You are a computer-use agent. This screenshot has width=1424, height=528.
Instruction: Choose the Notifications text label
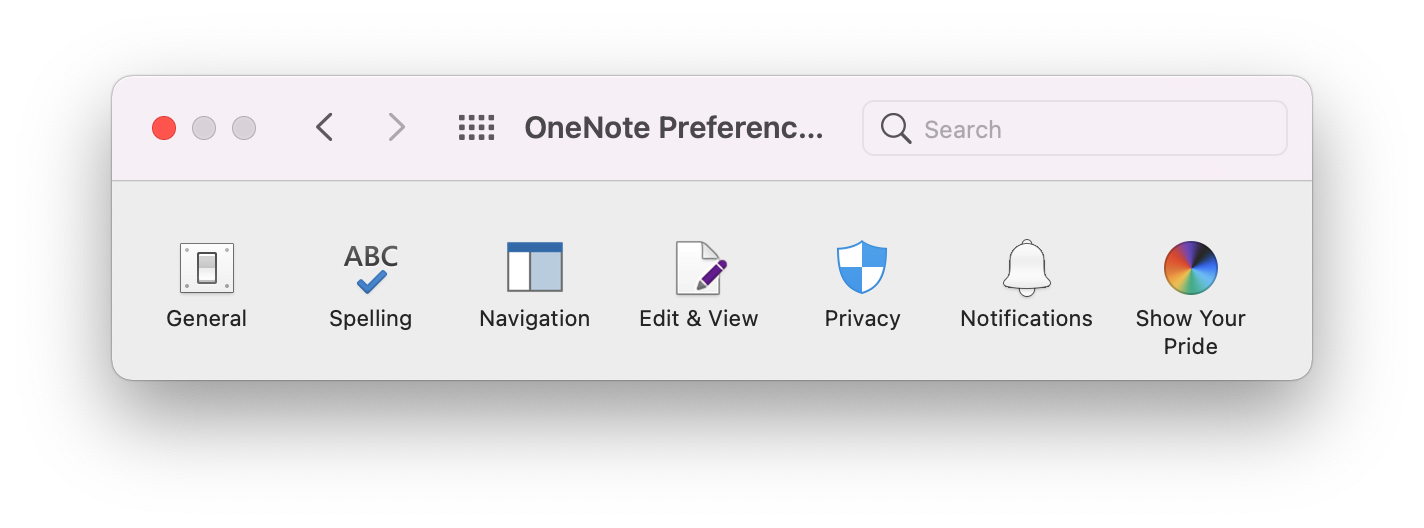tap(1027, 319)
